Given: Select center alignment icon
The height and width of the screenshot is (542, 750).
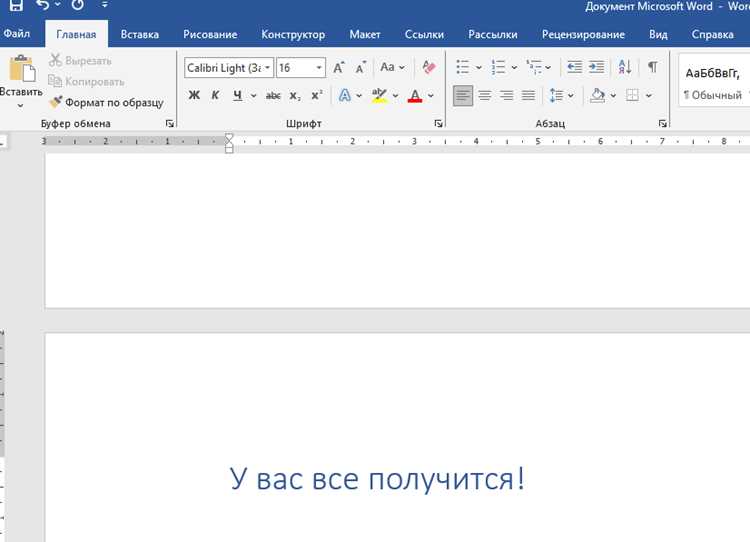Looking at the screenshot, I should pyautogui.click(x=485, y=96).
